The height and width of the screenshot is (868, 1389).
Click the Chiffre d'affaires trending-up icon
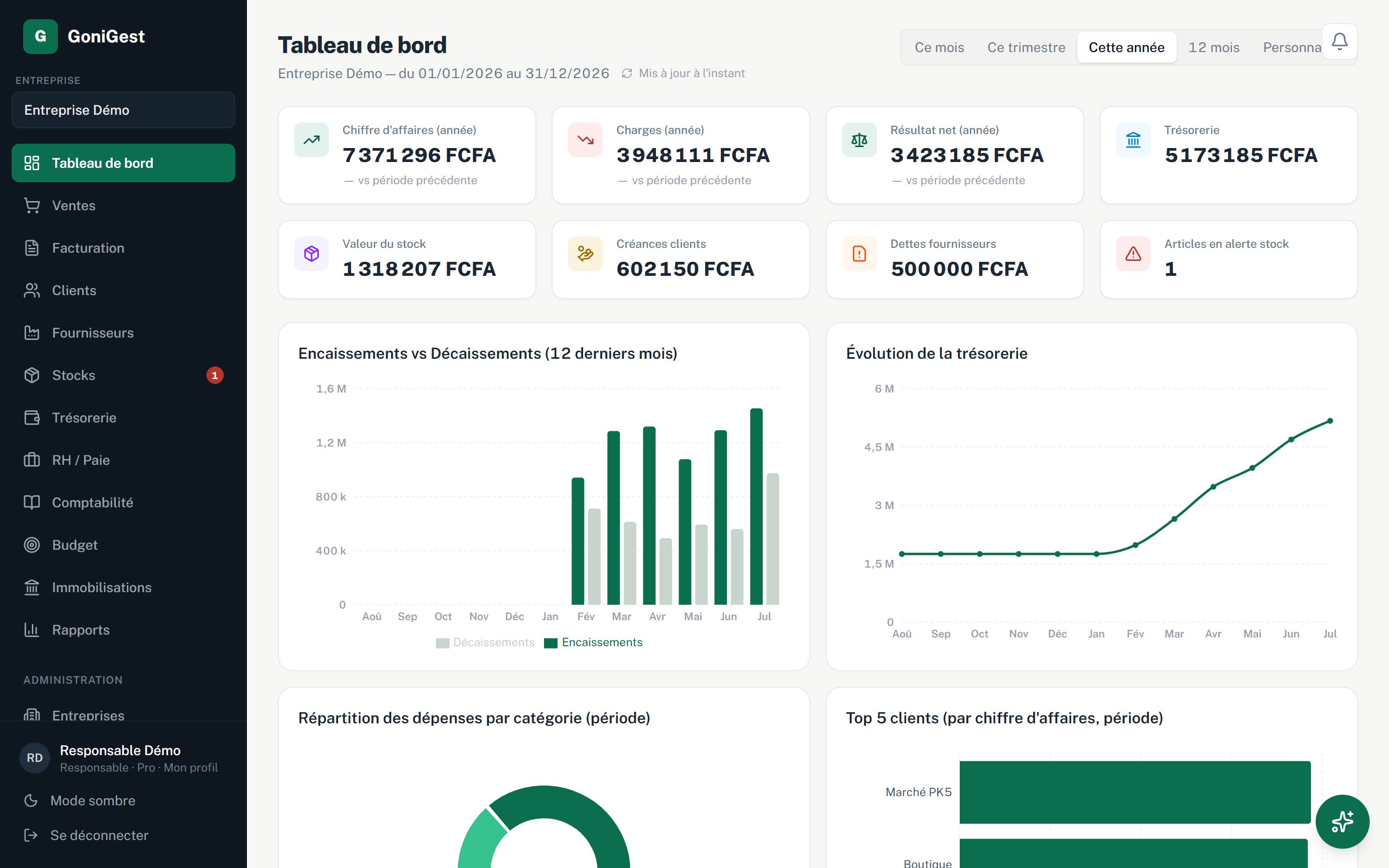tap(312, 139)
